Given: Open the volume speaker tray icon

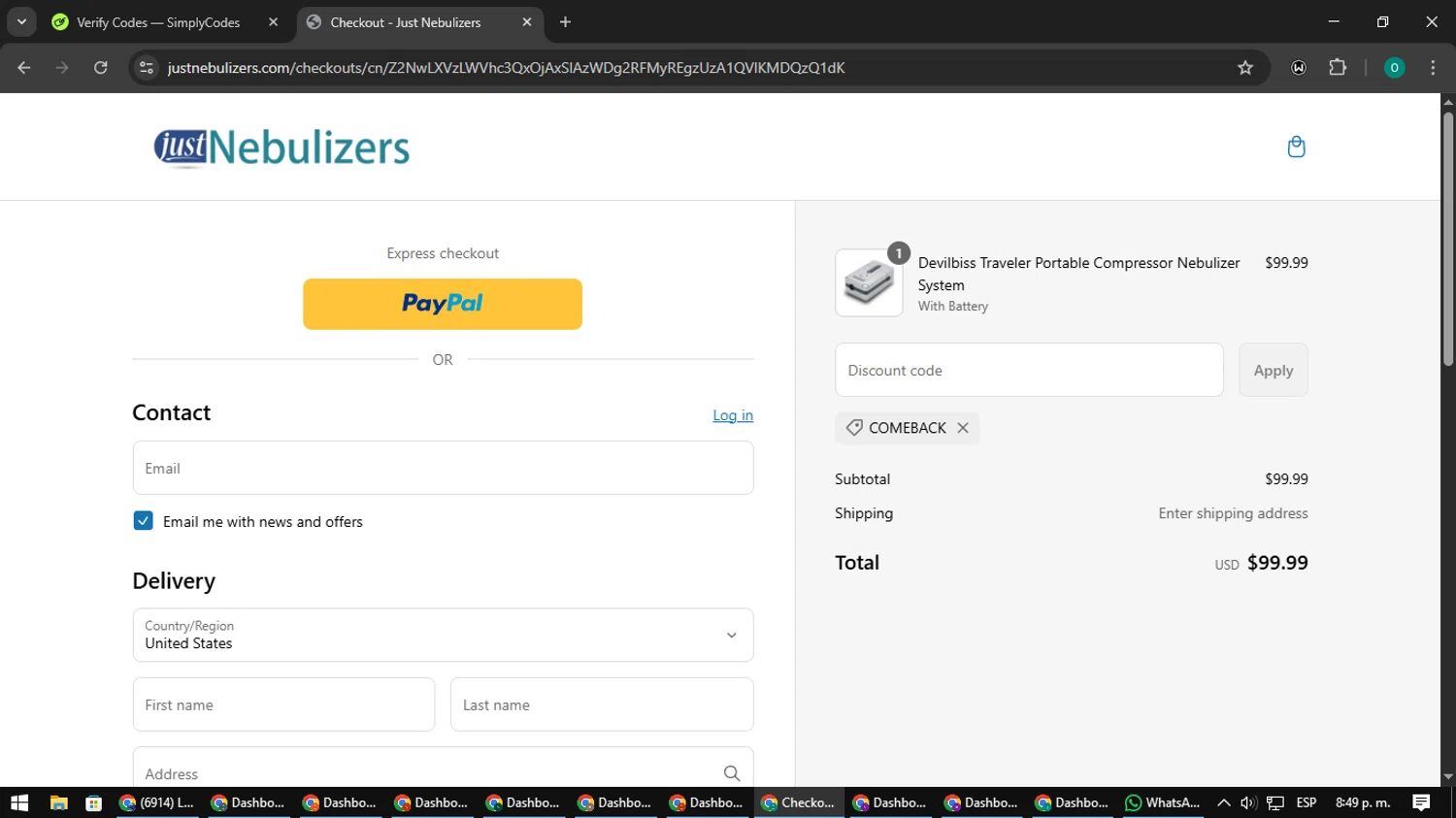Looking at the screenshot, I should (1248, 802).
